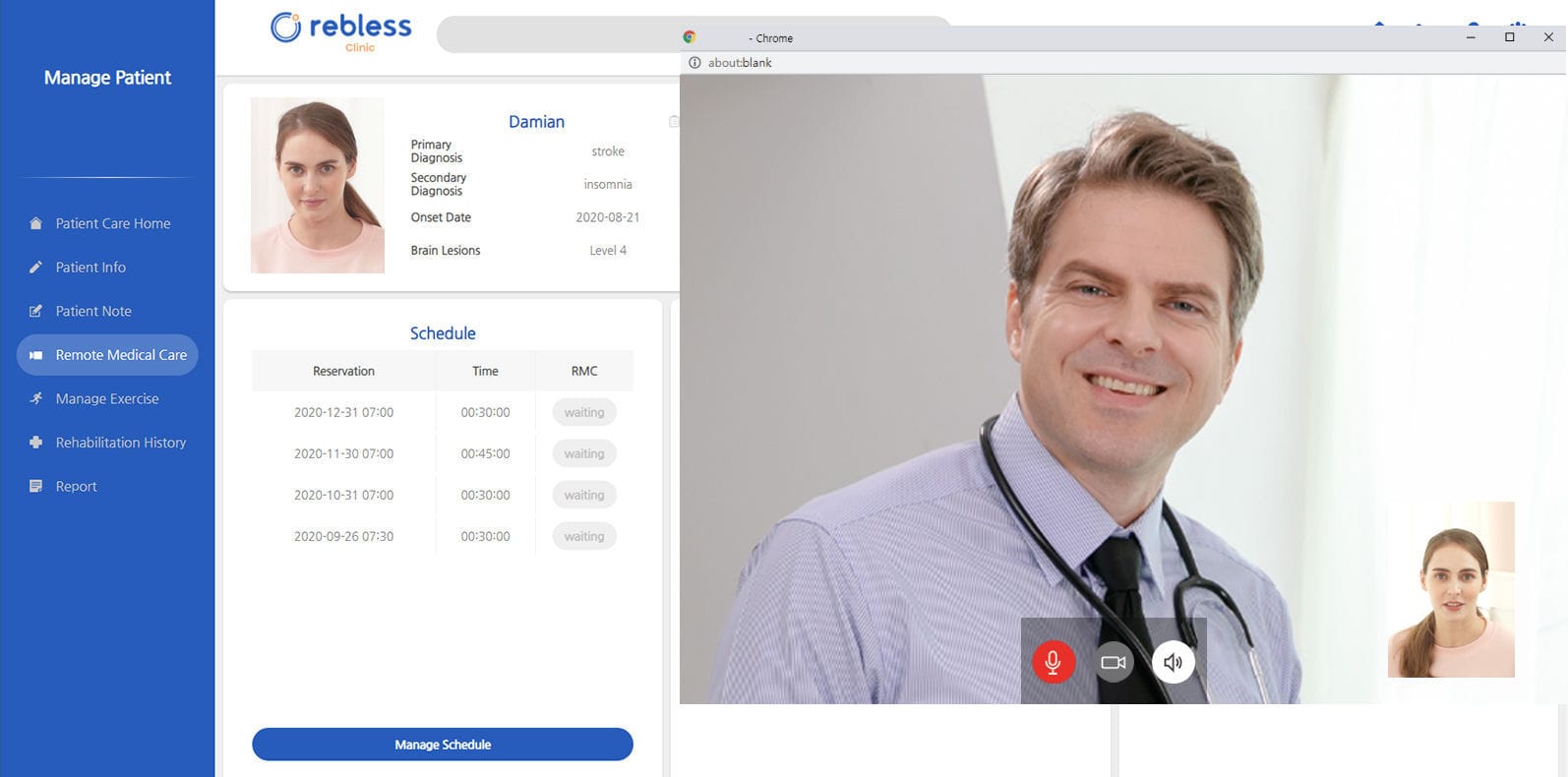Viewport: 1568px width, 777px height.
Task: Click Damian's patient profile photo
Action: click(318, 185)
